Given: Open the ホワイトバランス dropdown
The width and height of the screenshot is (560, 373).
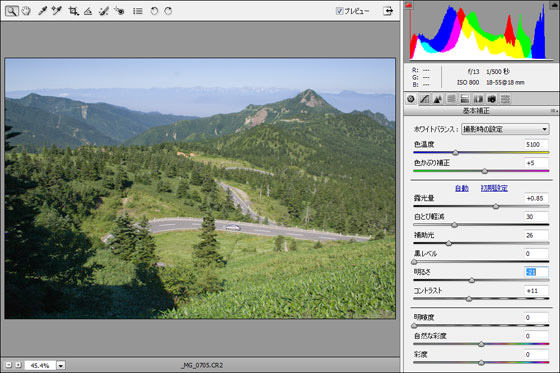Looking at the screenshot, I should 505,129.
